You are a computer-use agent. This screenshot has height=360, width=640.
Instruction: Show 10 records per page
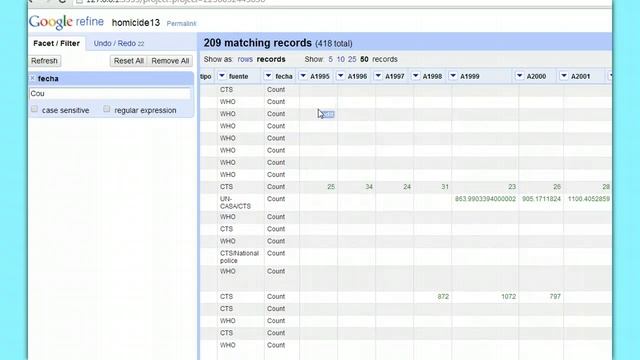point(340,59)
